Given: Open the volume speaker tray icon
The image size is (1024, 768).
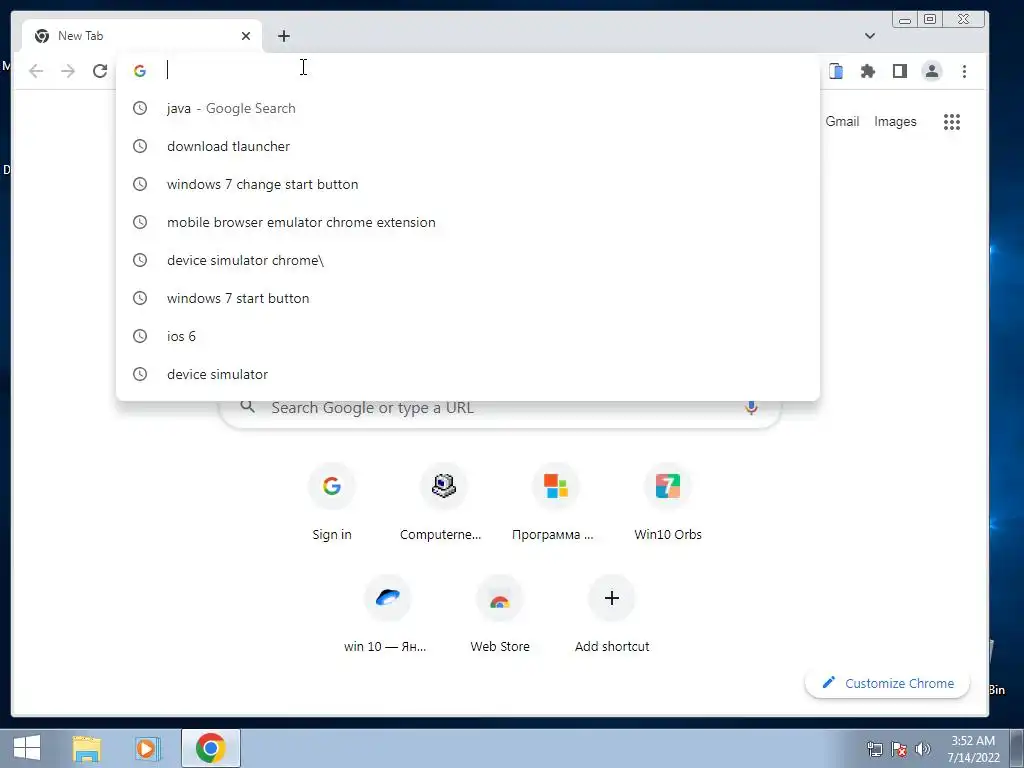Looking at the screenshot, I should coord(923,749).
